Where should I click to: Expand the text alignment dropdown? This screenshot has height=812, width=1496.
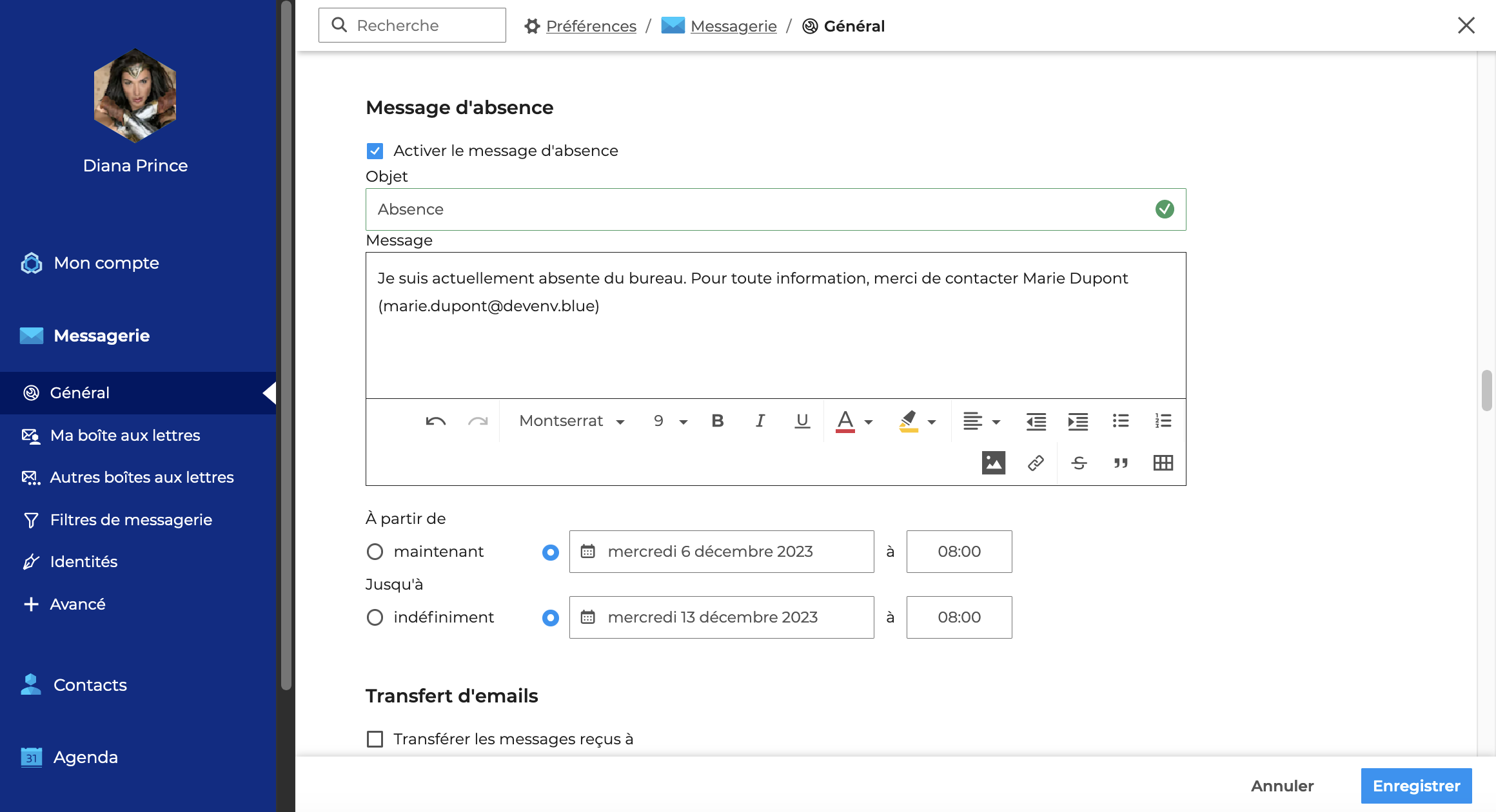981,421
